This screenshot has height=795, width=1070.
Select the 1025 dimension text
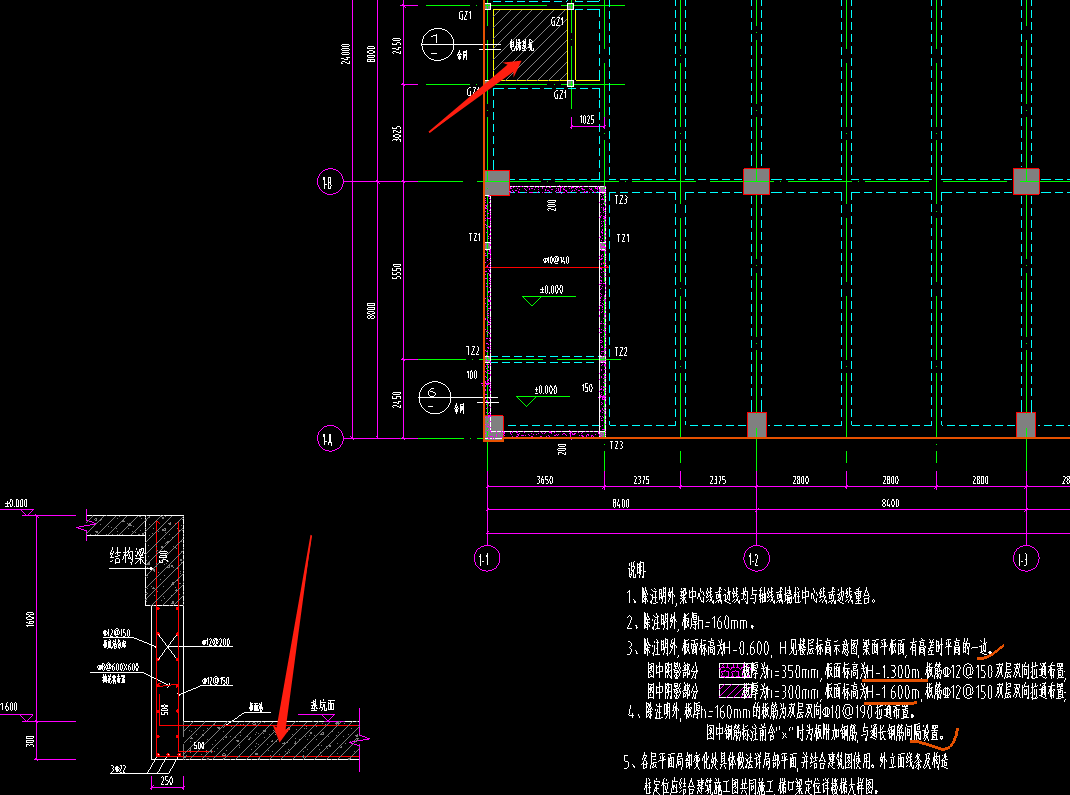[x=587, y=120]
